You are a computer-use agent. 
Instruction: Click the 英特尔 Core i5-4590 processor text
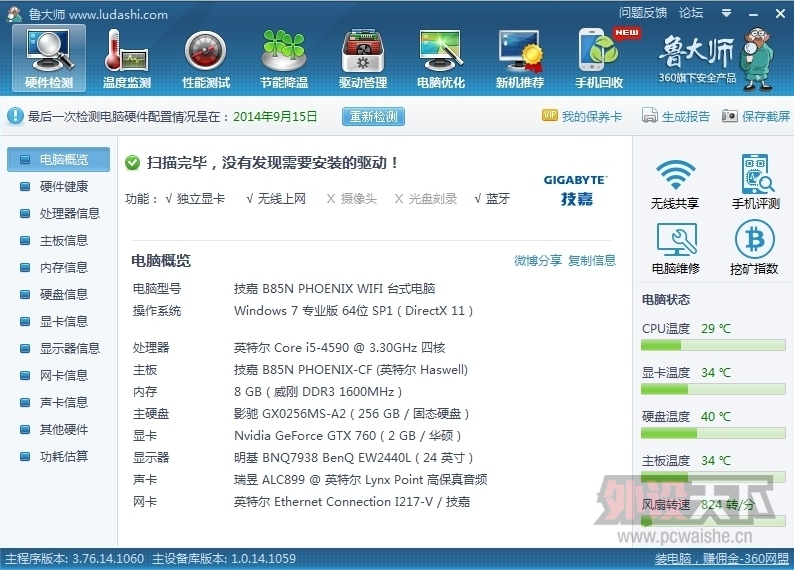tap(340, 348)
